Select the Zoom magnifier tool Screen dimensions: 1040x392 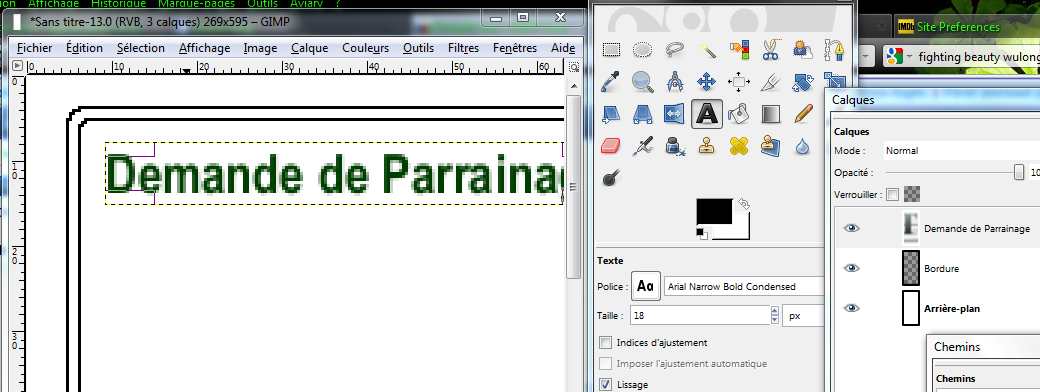[643, 82]
